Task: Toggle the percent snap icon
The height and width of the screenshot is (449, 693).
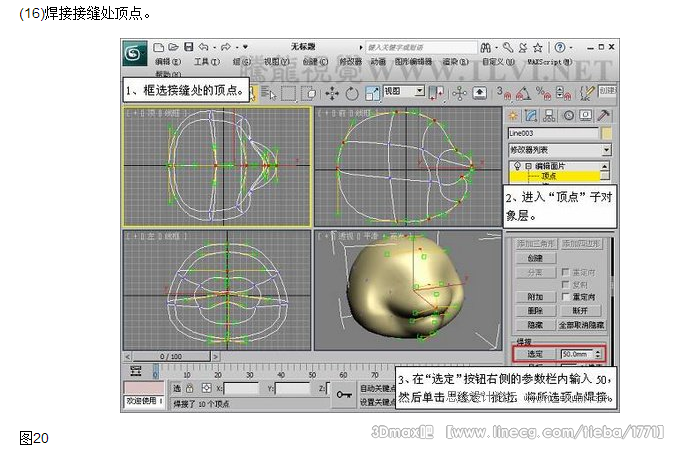Action: point(543,93)
